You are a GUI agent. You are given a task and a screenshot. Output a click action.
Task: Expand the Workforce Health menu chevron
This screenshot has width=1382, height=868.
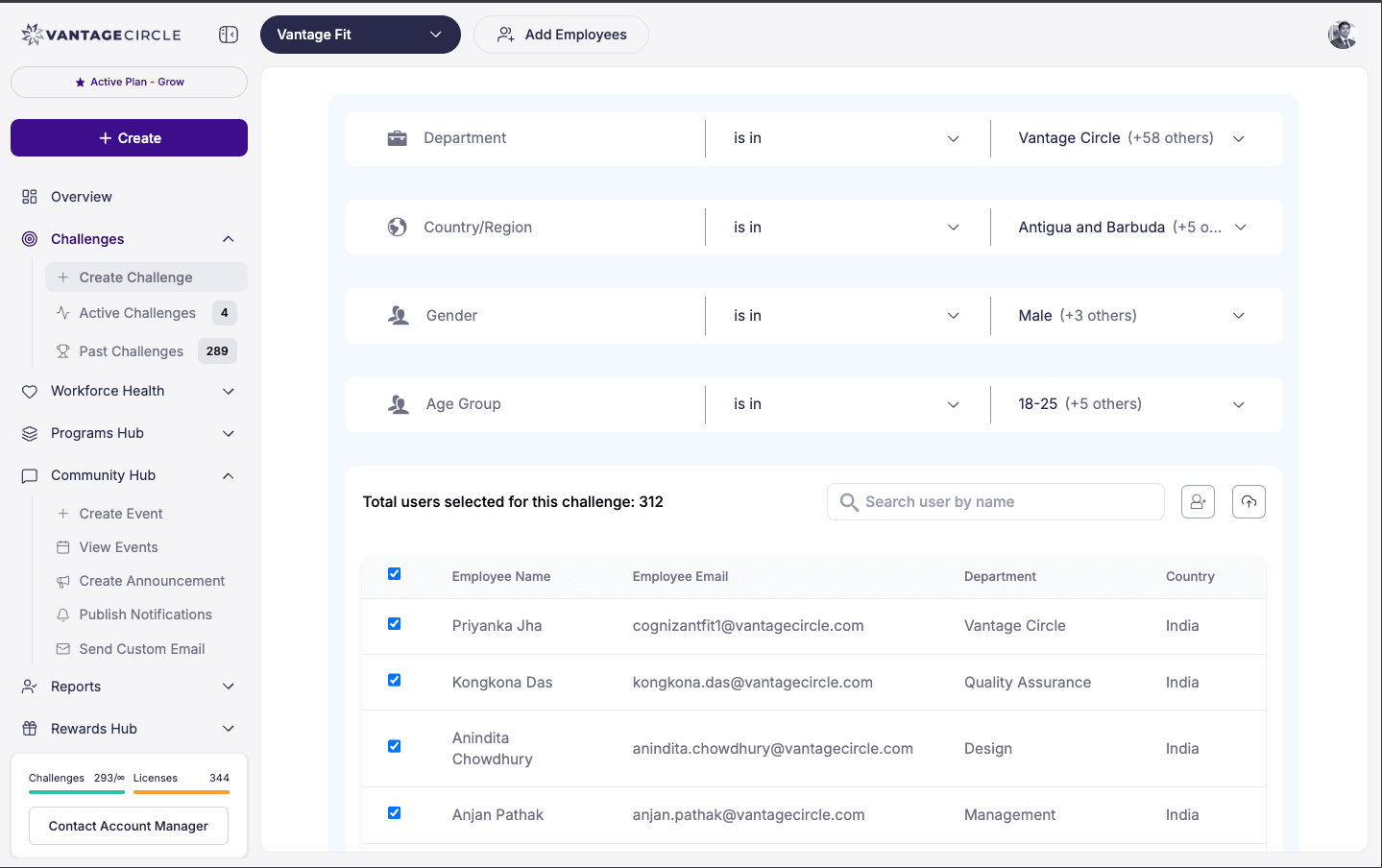tap(229, 391)
